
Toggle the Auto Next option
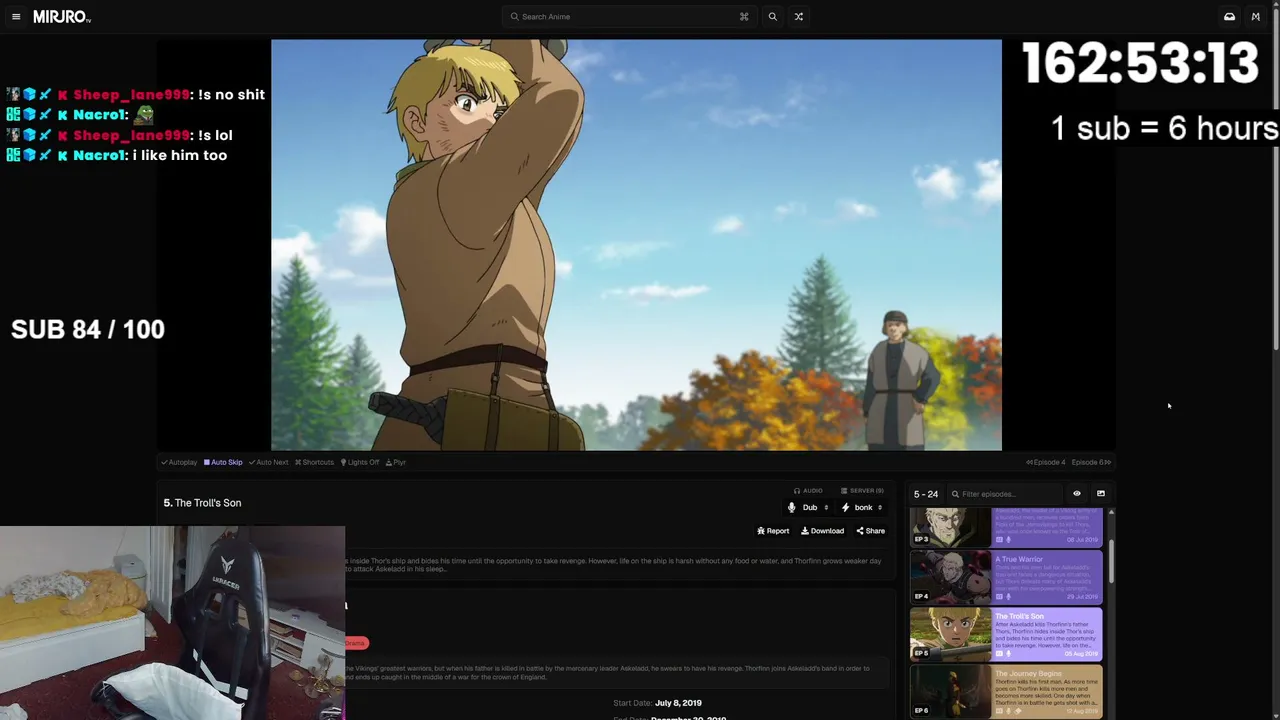click(268, 462)
